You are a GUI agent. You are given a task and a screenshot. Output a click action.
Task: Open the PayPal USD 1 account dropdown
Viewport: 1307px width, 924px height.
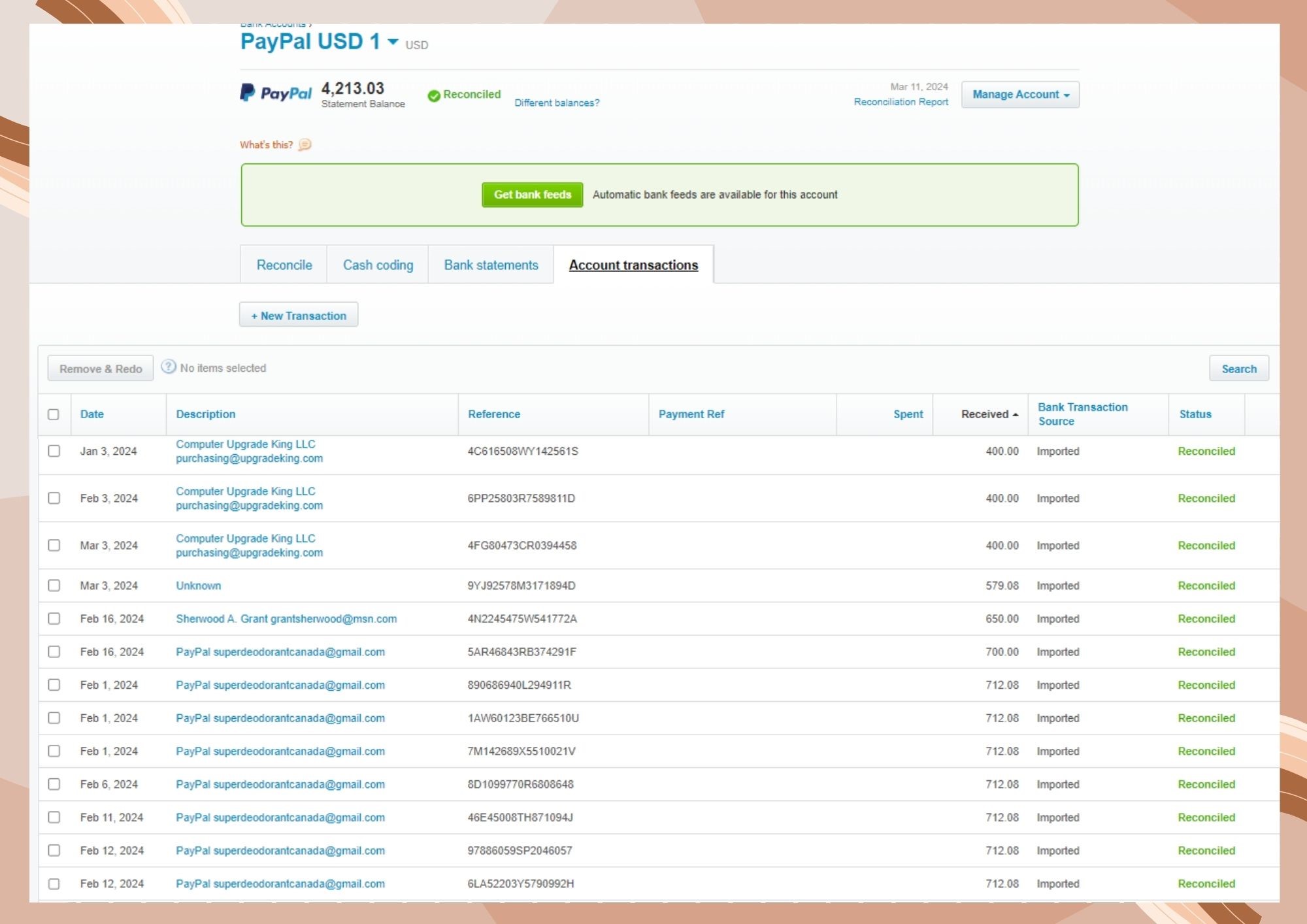point(393,42)
